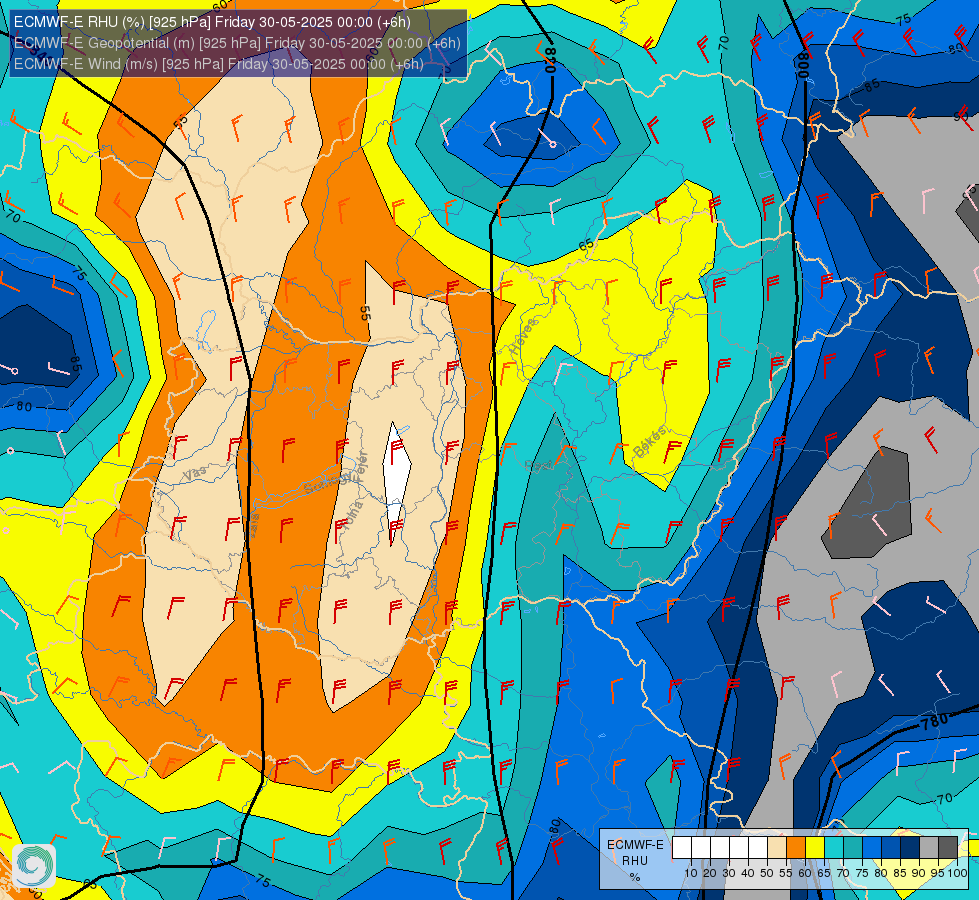
Task: Click the 'Fejér' county label
Action: [361, 467]
